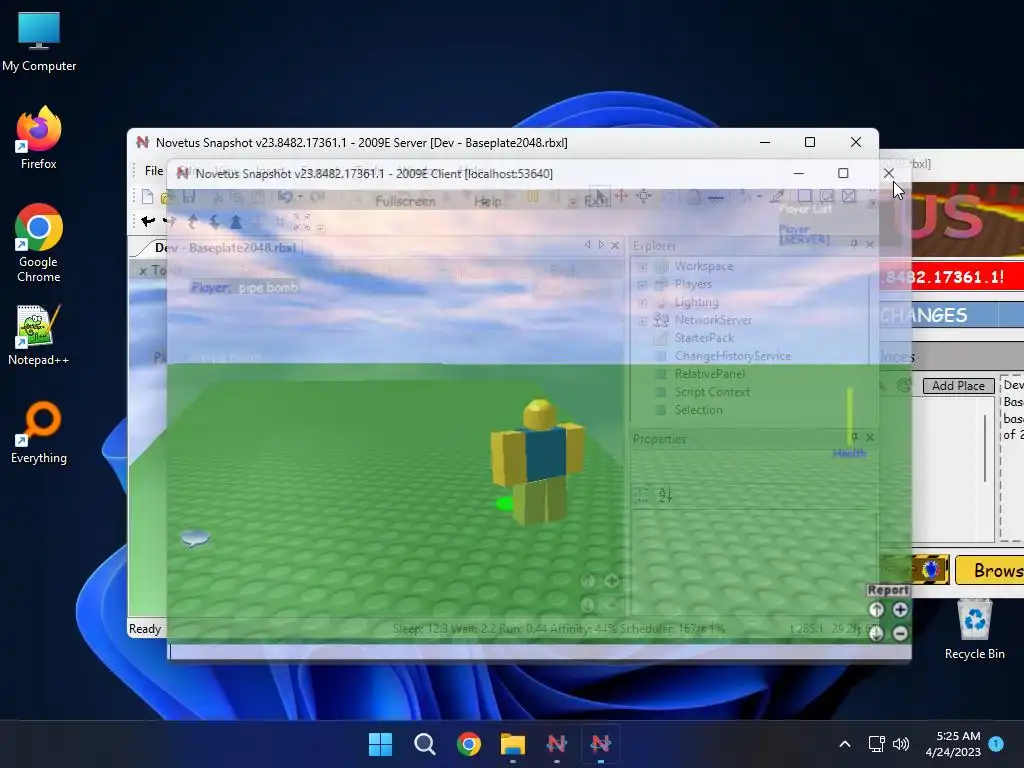Click the Save icon in Server toolbar
The image size is (1024, 768).
tap(189, 197)
